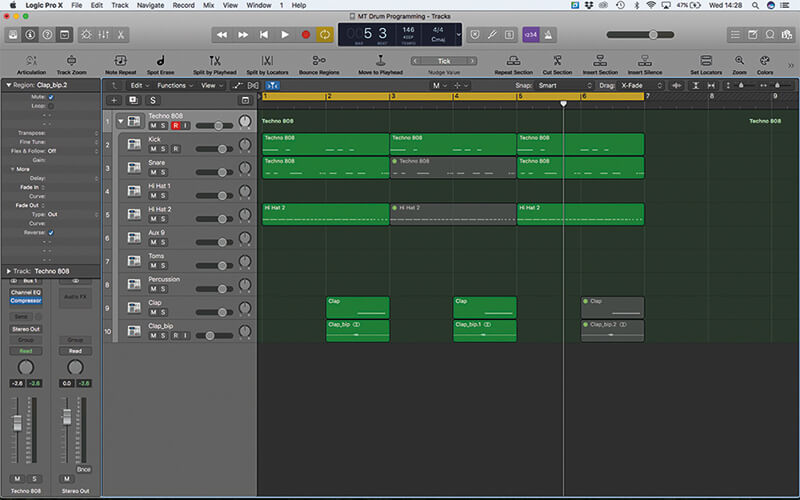Adjust the master volume slider
The width and height of the screenshot is (800, 500).
(653, 35)
